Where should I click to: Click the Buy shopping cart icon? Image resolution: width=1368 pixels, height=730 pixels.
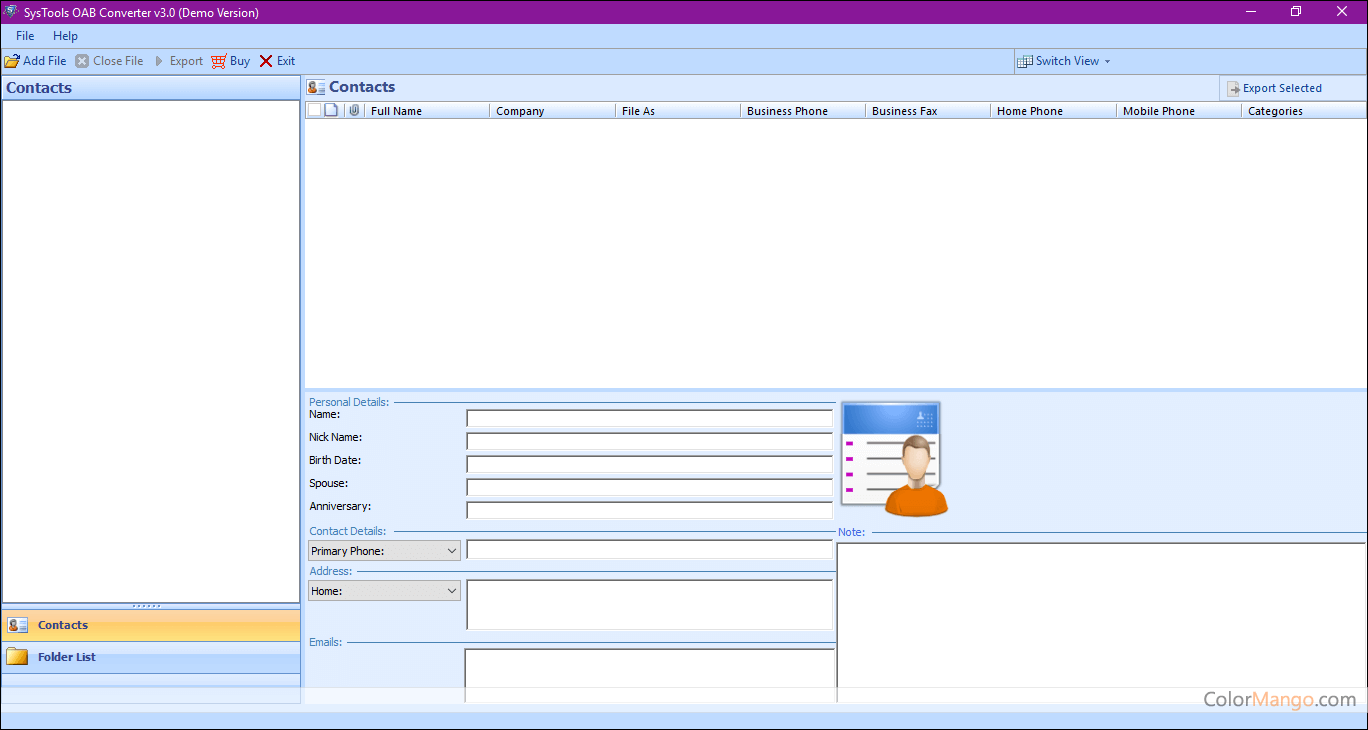click(x=219, y=61)
